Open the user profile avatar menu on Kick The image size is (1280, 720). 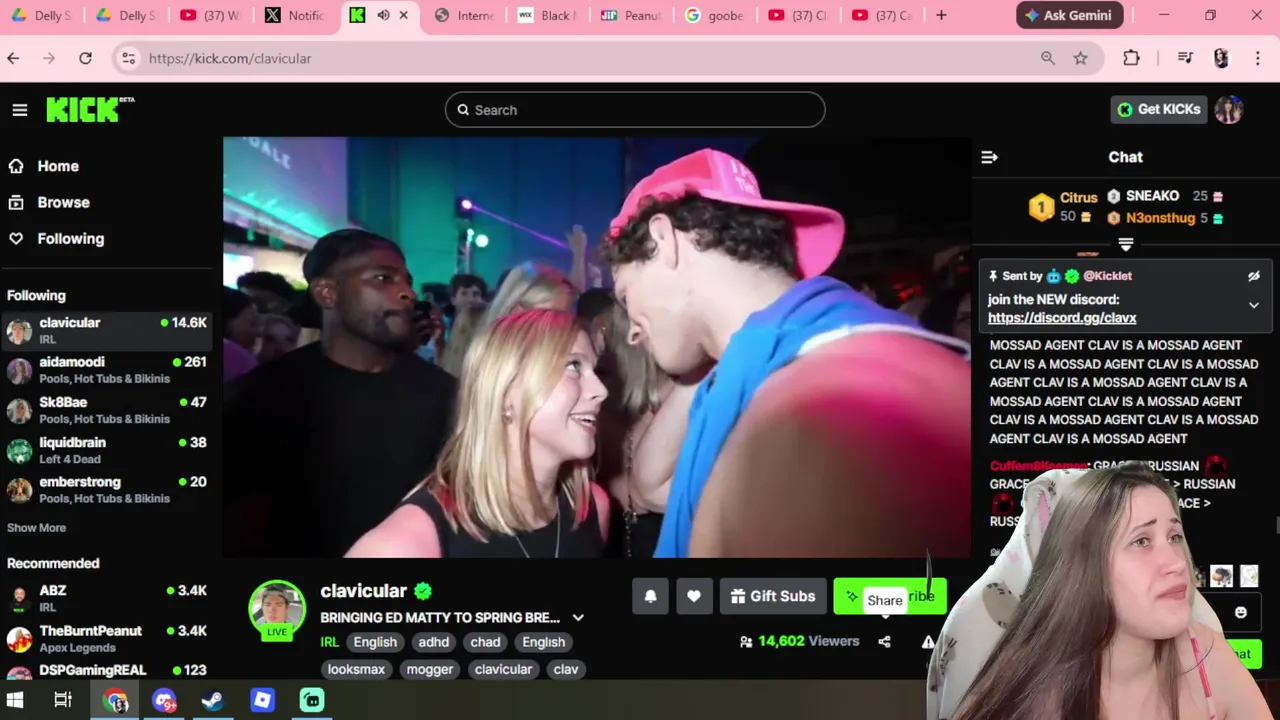click(1229, 109)
